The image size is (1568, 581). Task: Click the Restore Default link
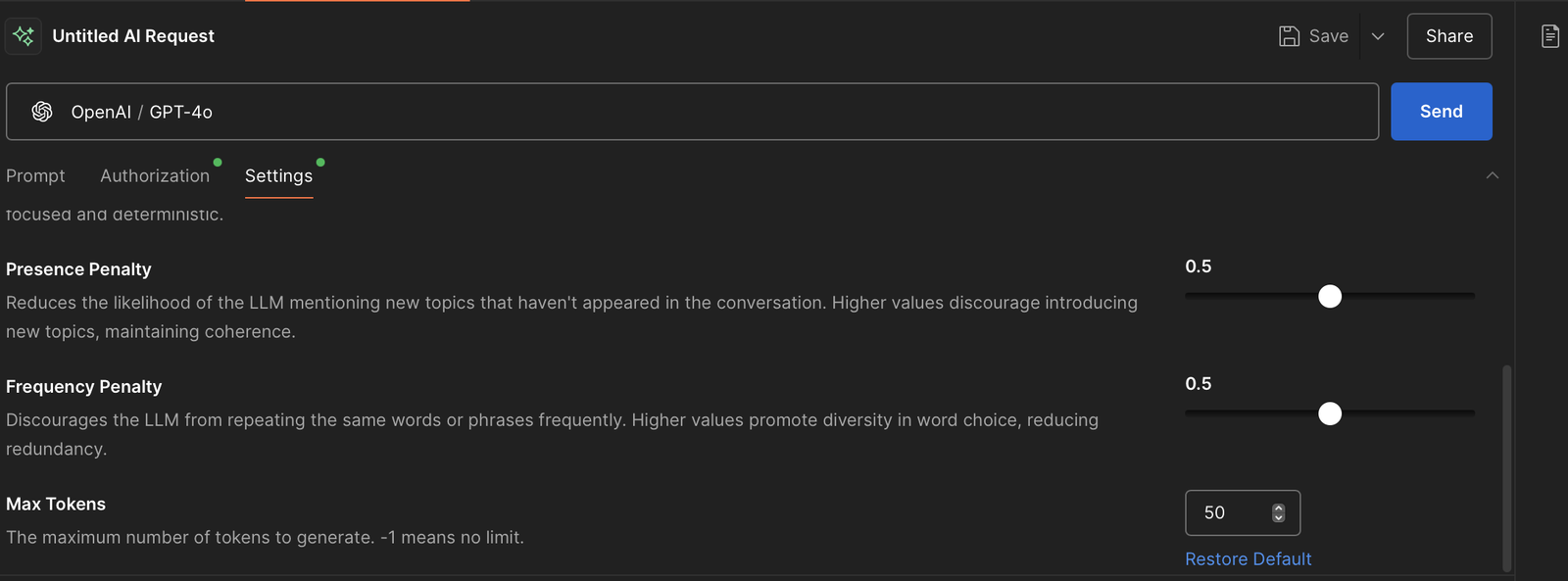click(x=1248, y=558)
